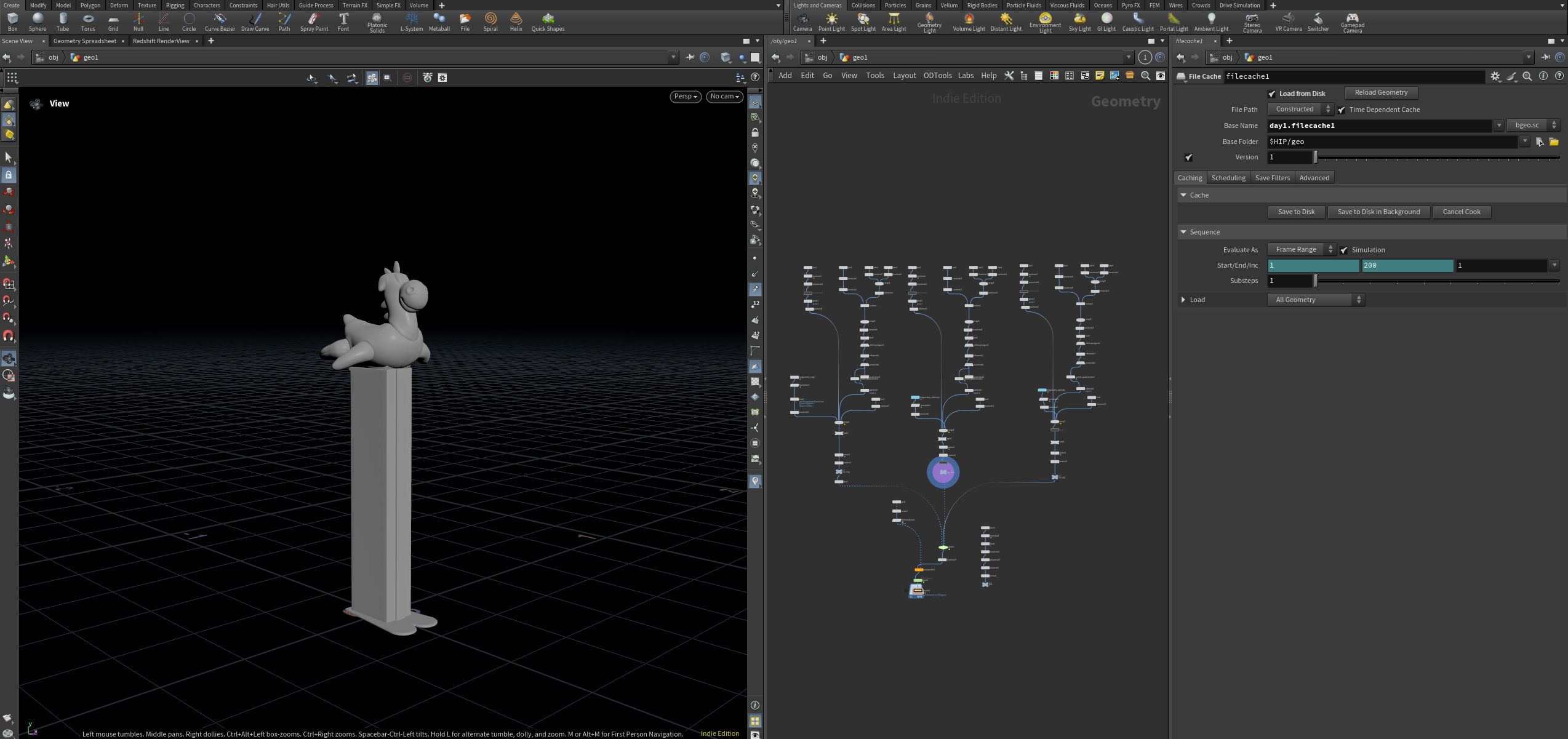Switch to Geometry Spreadsheet tab

pyautogui.click(x=85, y=41)
